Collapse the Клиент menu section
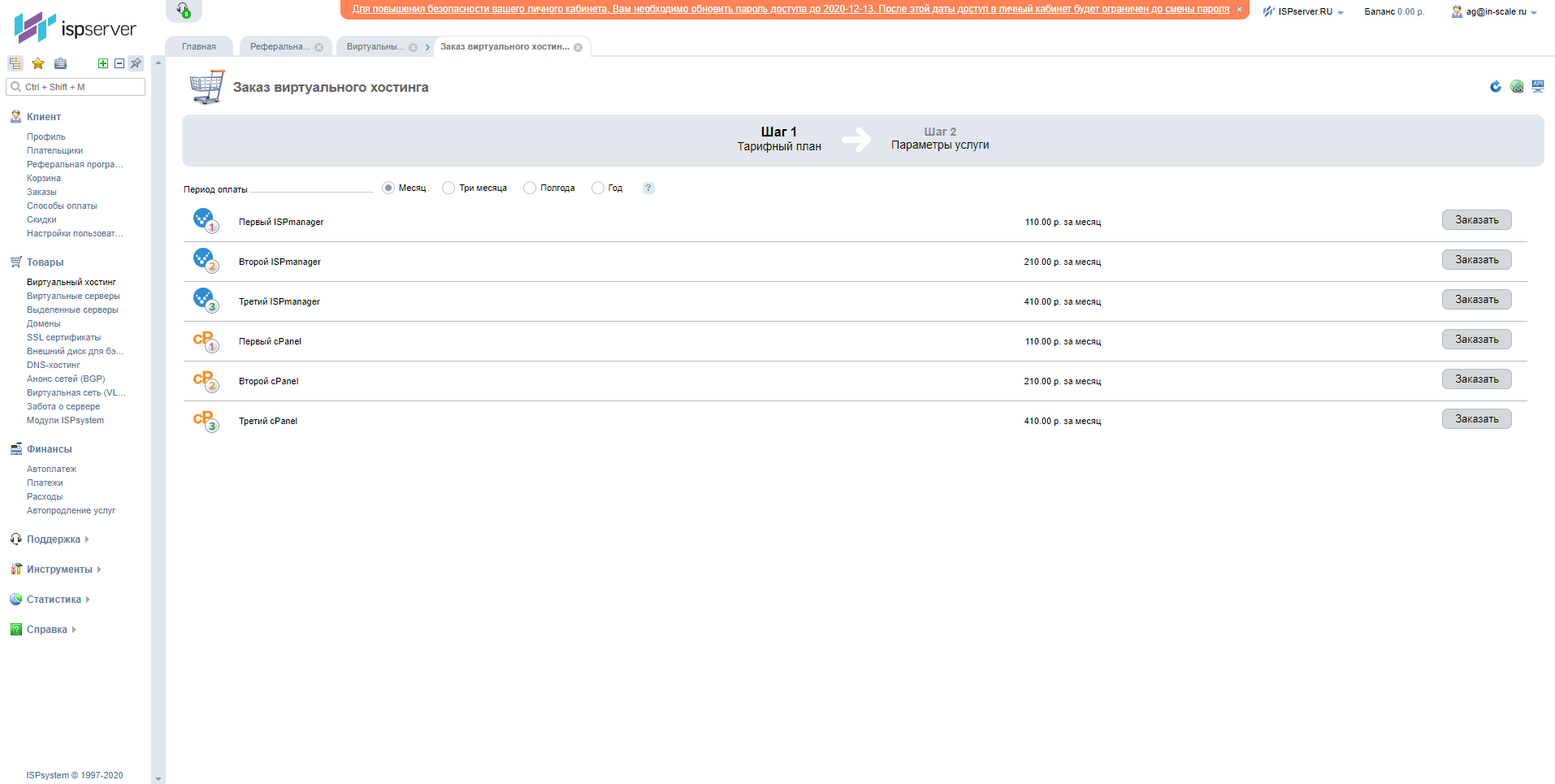The height and width of the screenshot is (784, 1555). click(x=44, y=117)
